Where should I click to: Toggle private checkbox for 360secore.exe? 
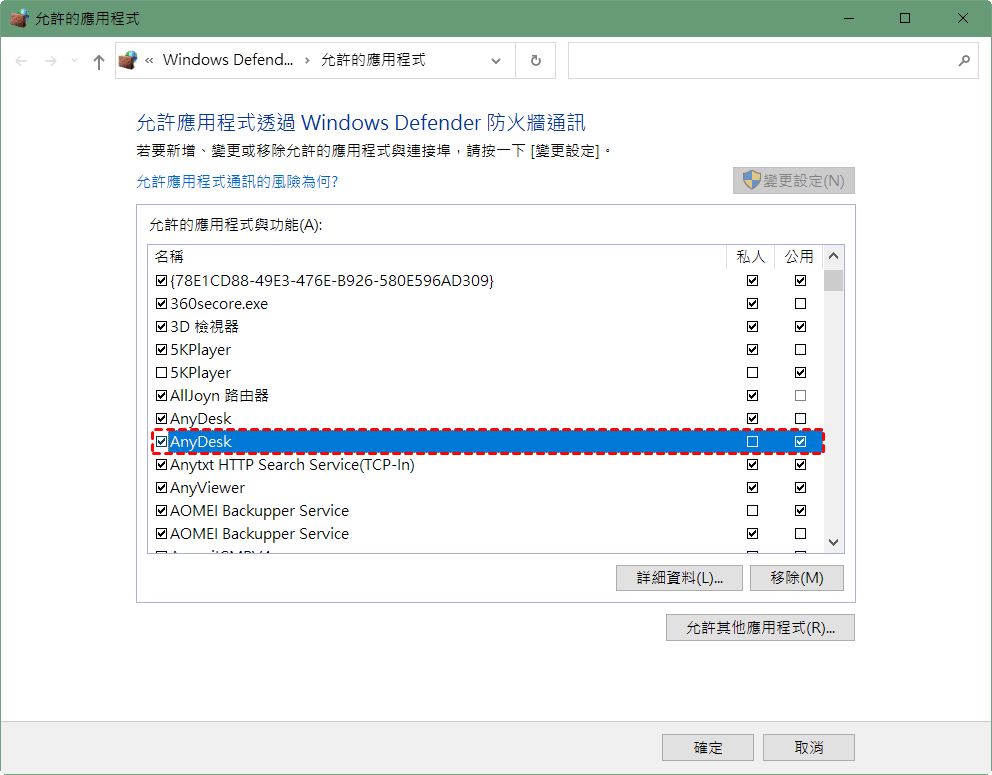pyautogui.click(x=752, y=304)
